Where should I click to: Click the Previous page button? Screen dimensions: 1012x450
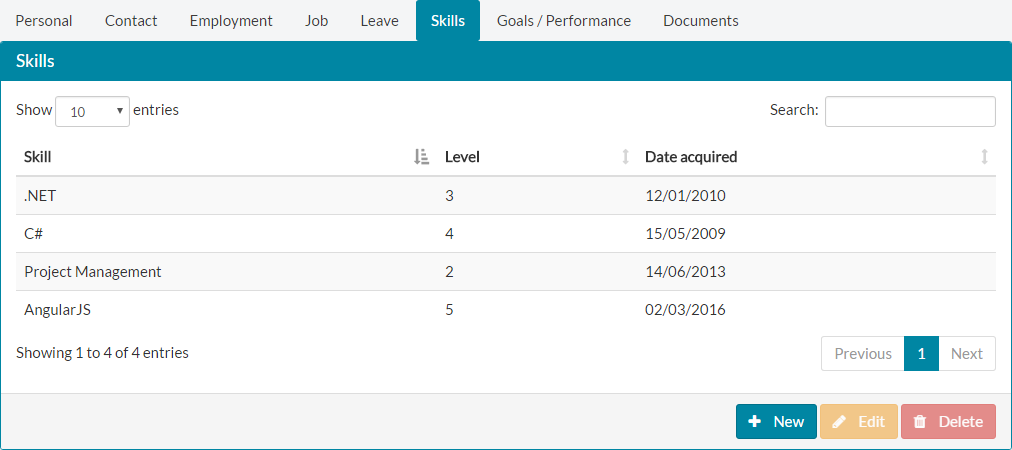coord(862,353)
